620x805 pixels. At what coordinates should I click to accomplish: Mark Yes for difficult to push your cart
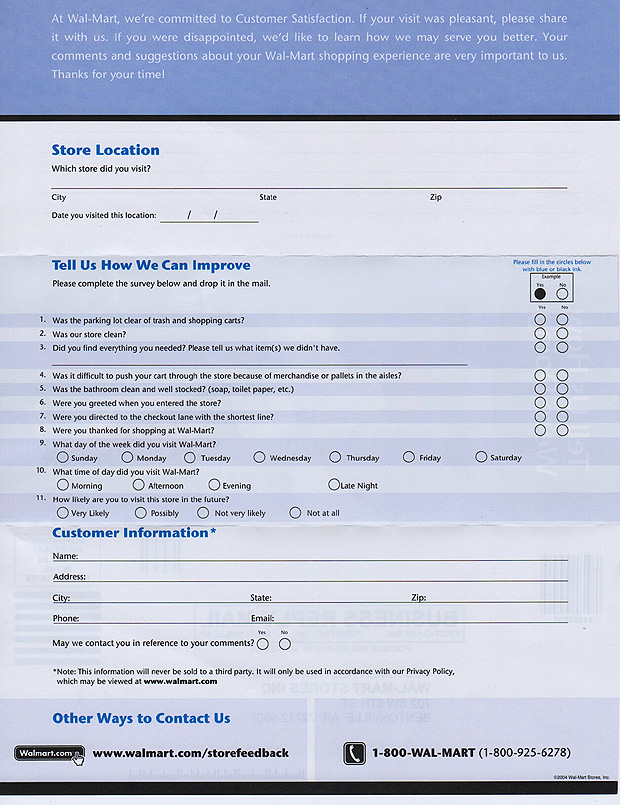pos(540,375)
